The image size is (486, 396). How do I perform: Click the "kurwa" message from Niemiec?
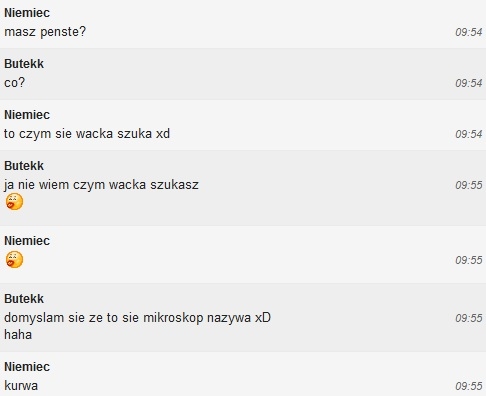(x=21, y=386)
